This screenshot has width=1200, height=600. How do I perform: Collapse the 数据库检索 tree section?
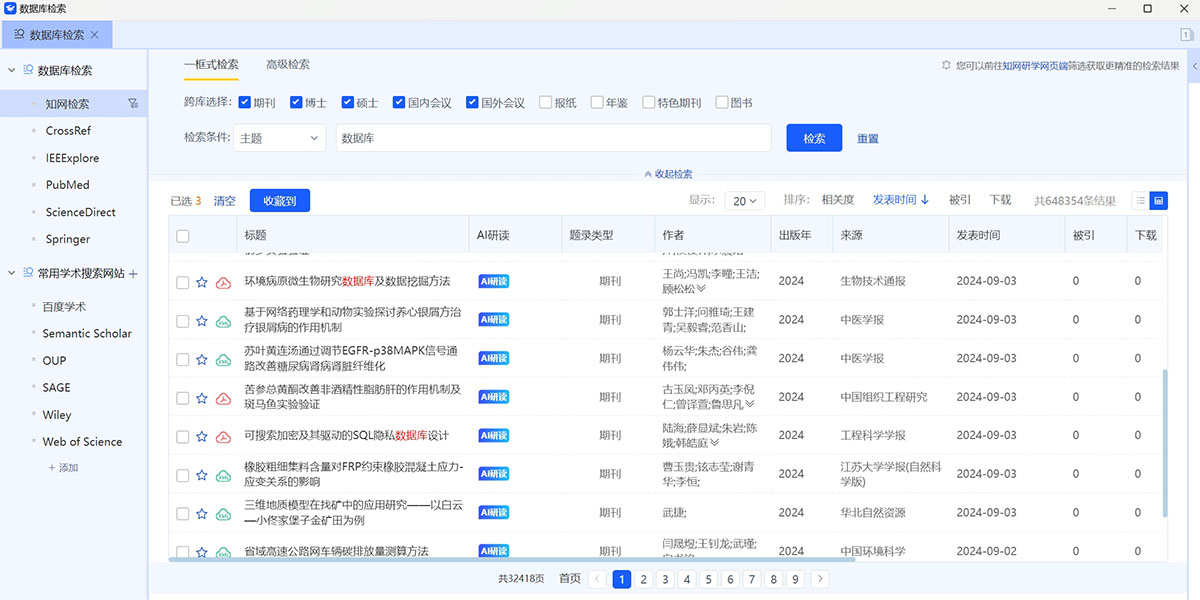(12, 71)
